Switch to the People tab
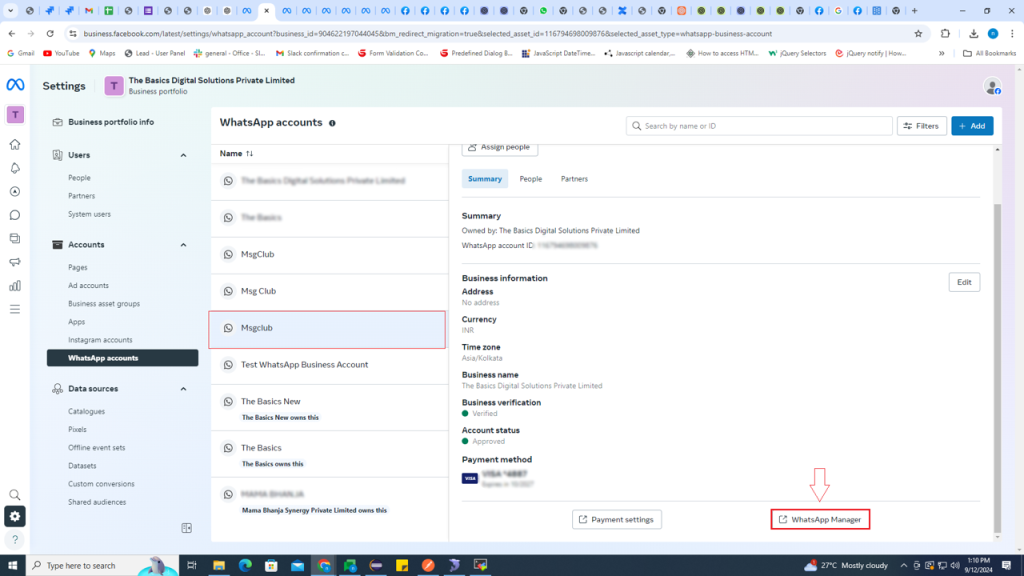This screenshot has height=576, width=1024. coord(530,179)
